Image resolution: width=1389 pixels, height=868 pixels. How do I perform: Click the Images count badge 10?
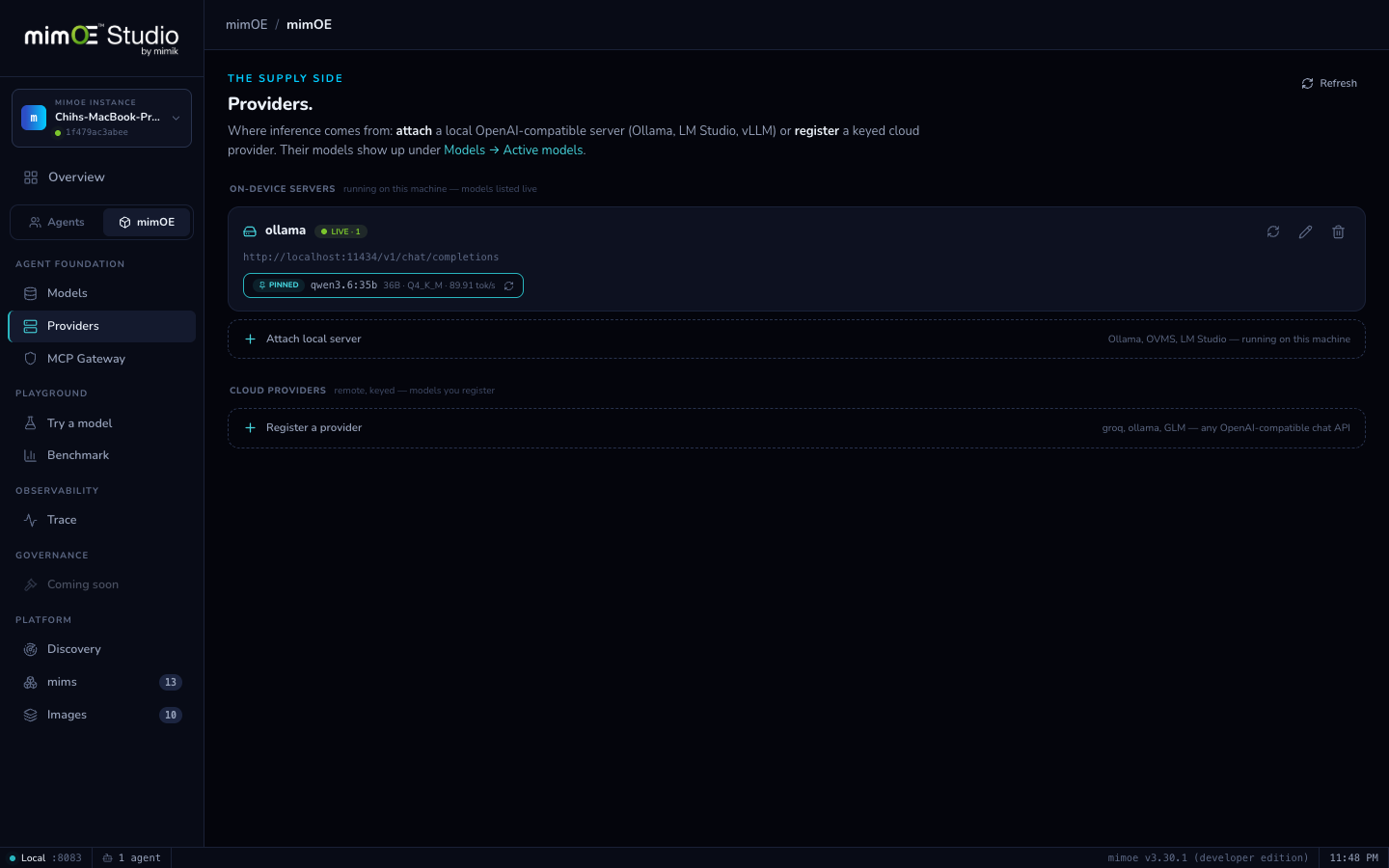(x=171, y=715)
